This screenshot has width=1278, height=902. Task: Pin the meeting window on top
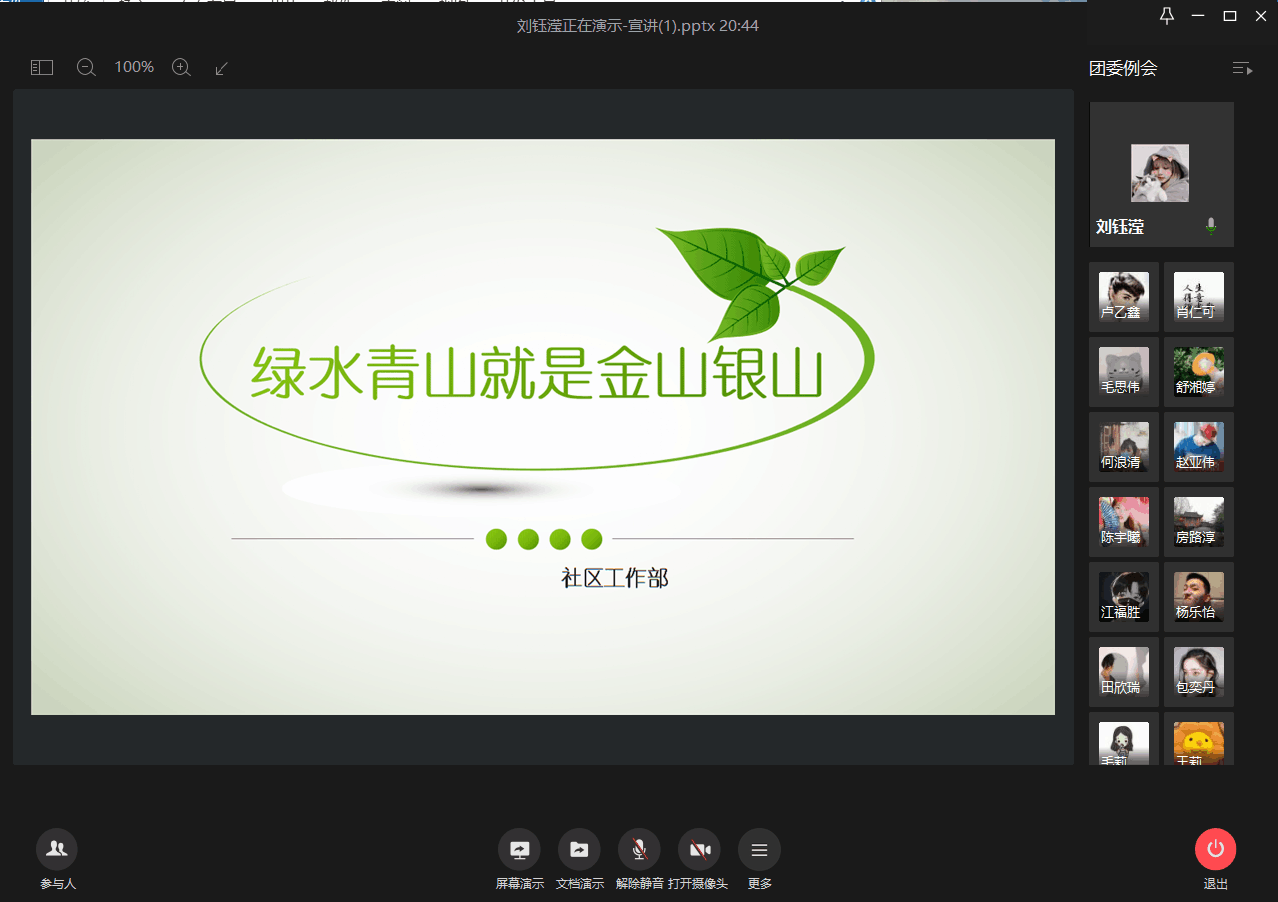[x=1166, y=15]
